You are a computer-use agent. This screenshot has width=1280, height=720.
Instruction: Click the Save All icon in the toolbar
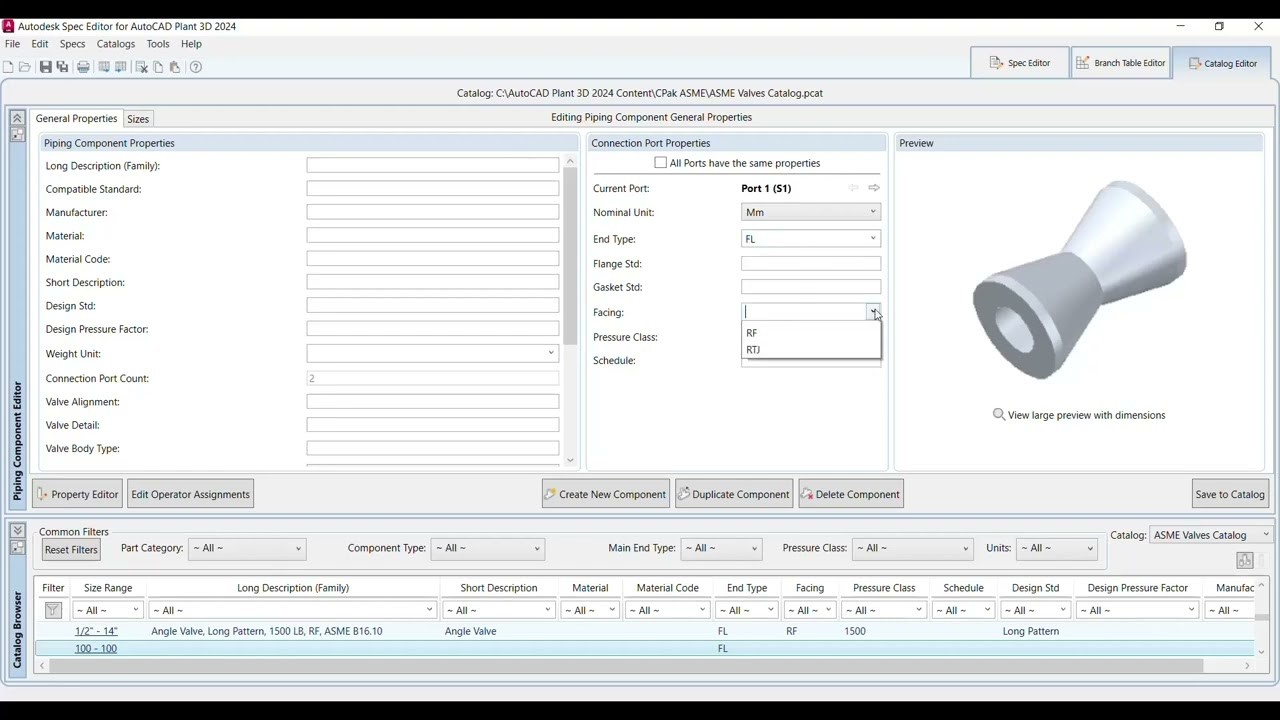pos(62,67)
